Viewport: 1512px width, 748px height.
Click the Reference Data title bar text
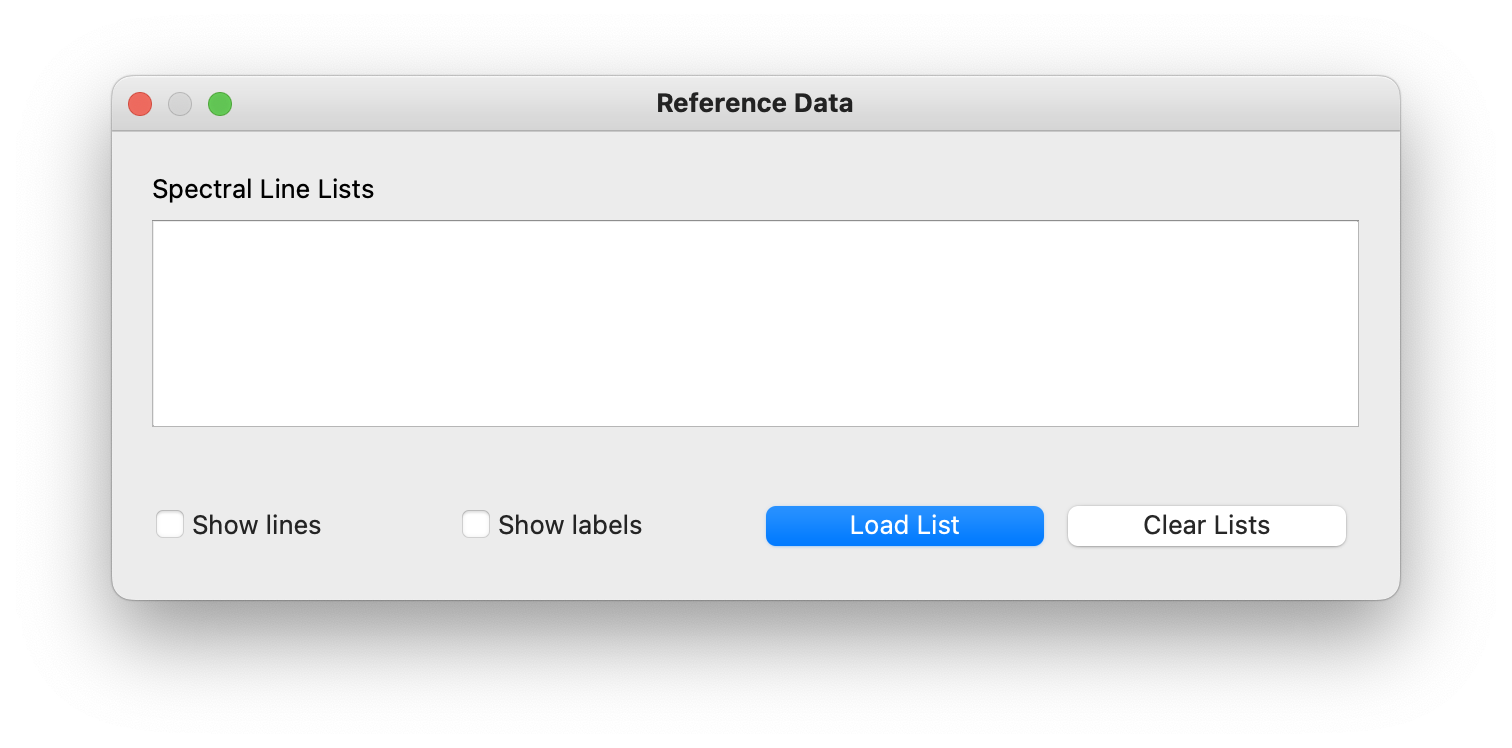coord(754,103)
